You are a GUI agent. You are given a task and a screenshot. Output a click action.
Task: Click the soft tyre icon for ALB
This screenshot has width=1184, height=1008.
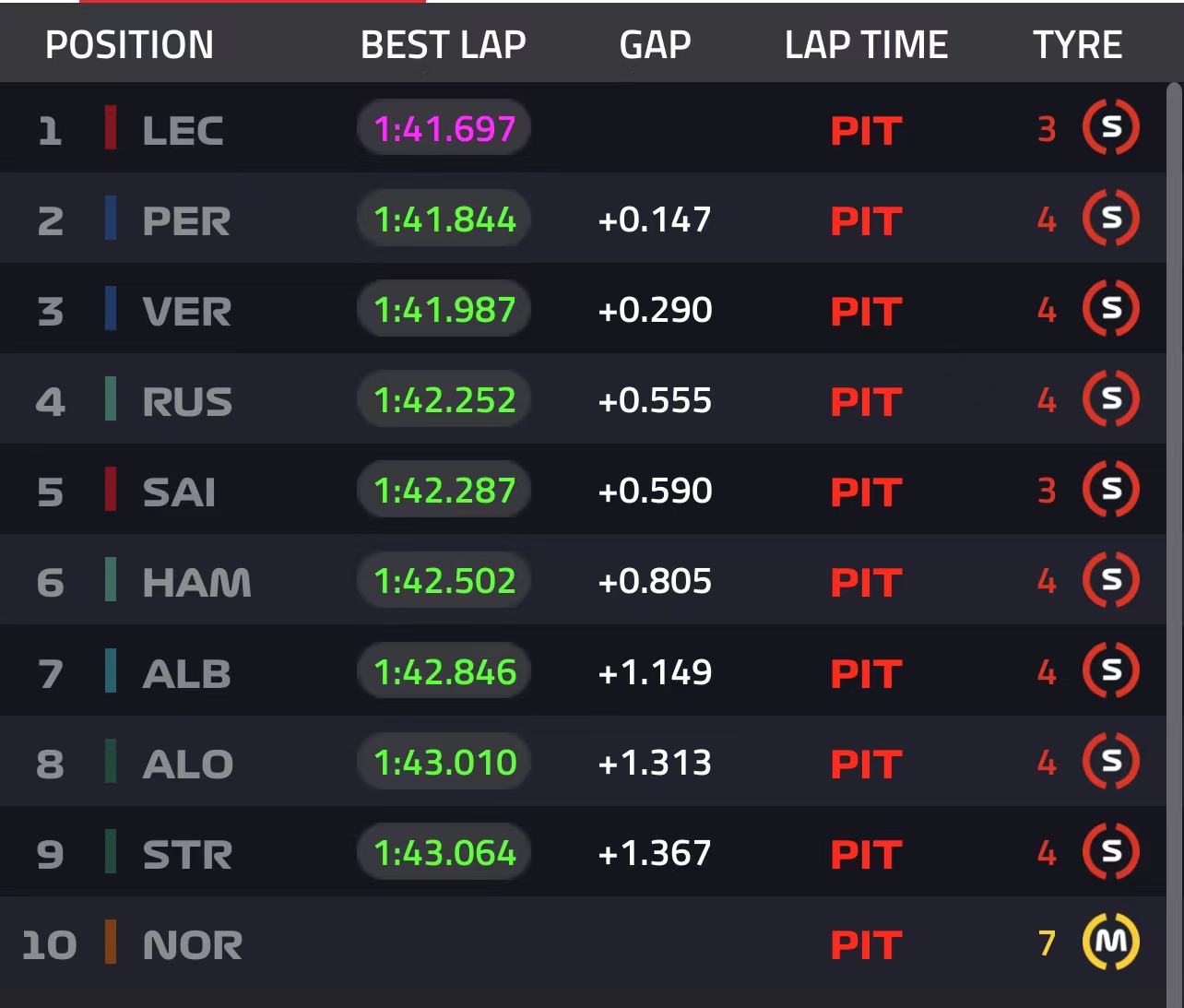click(x=1111, y=670)
